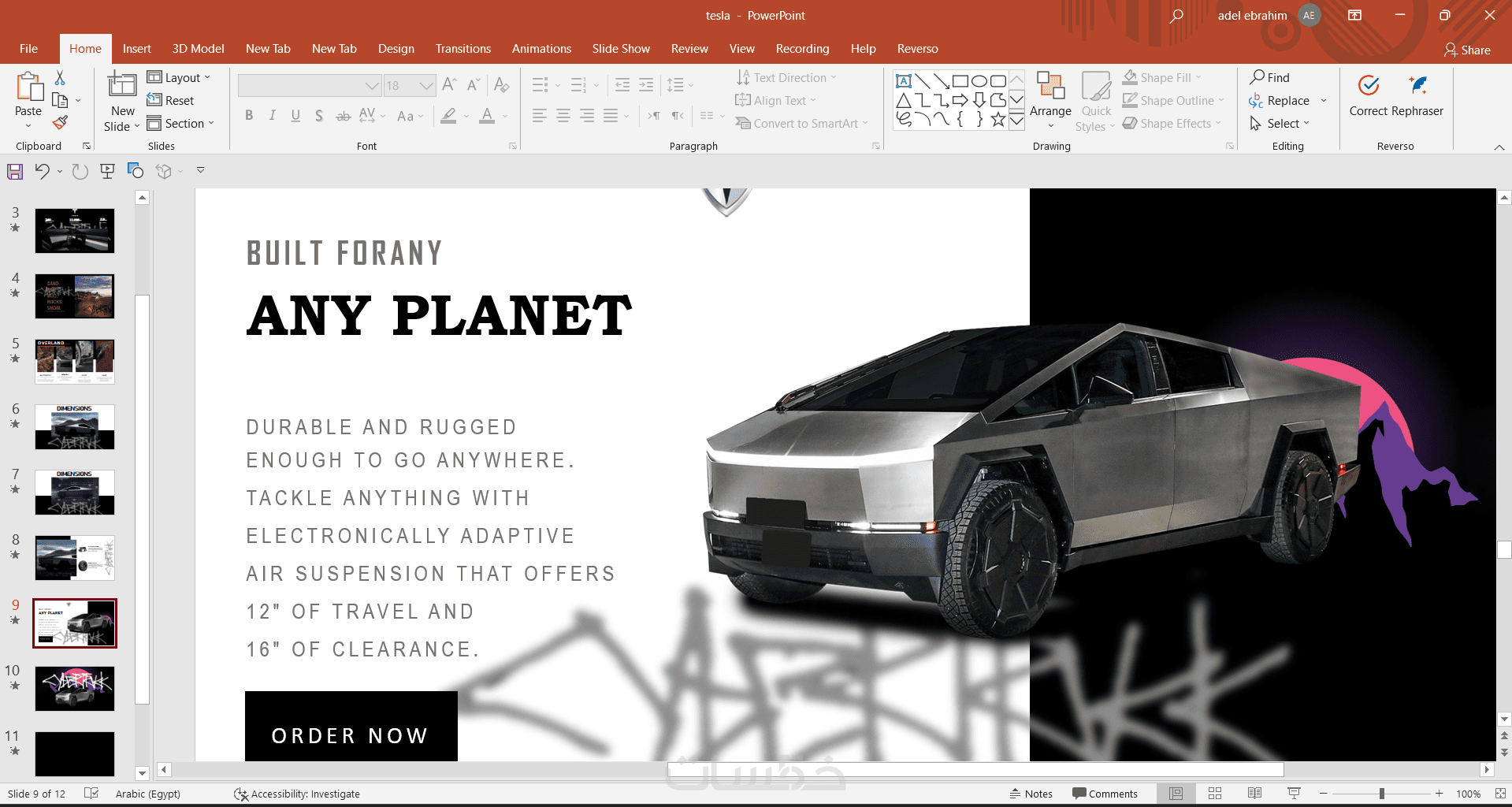This screenshot has height=807, width=1512.
Task: Click the Correct icon in Reverso group
Action: tap(1369, 85)
